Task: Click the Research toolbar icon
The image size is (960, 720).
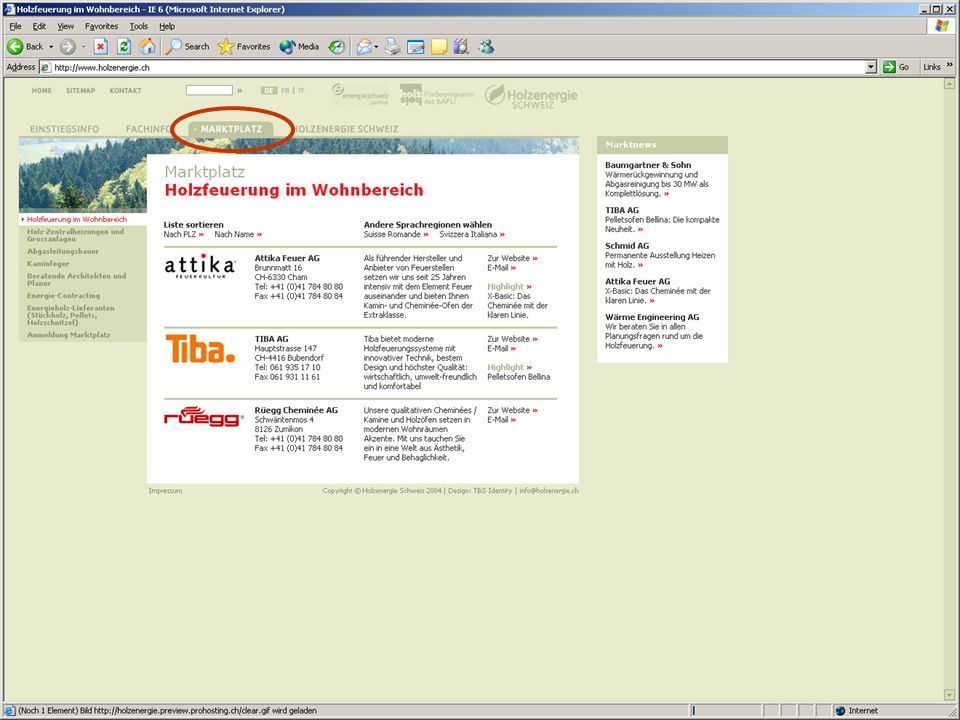Action: click(461, 47)
